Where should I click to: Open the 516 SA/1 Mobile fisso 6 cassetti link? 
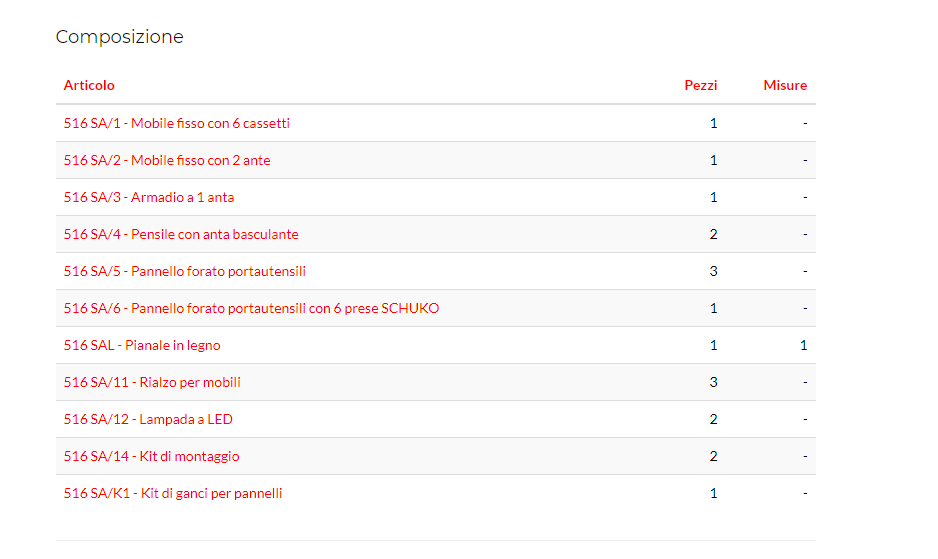pos(177,123)
